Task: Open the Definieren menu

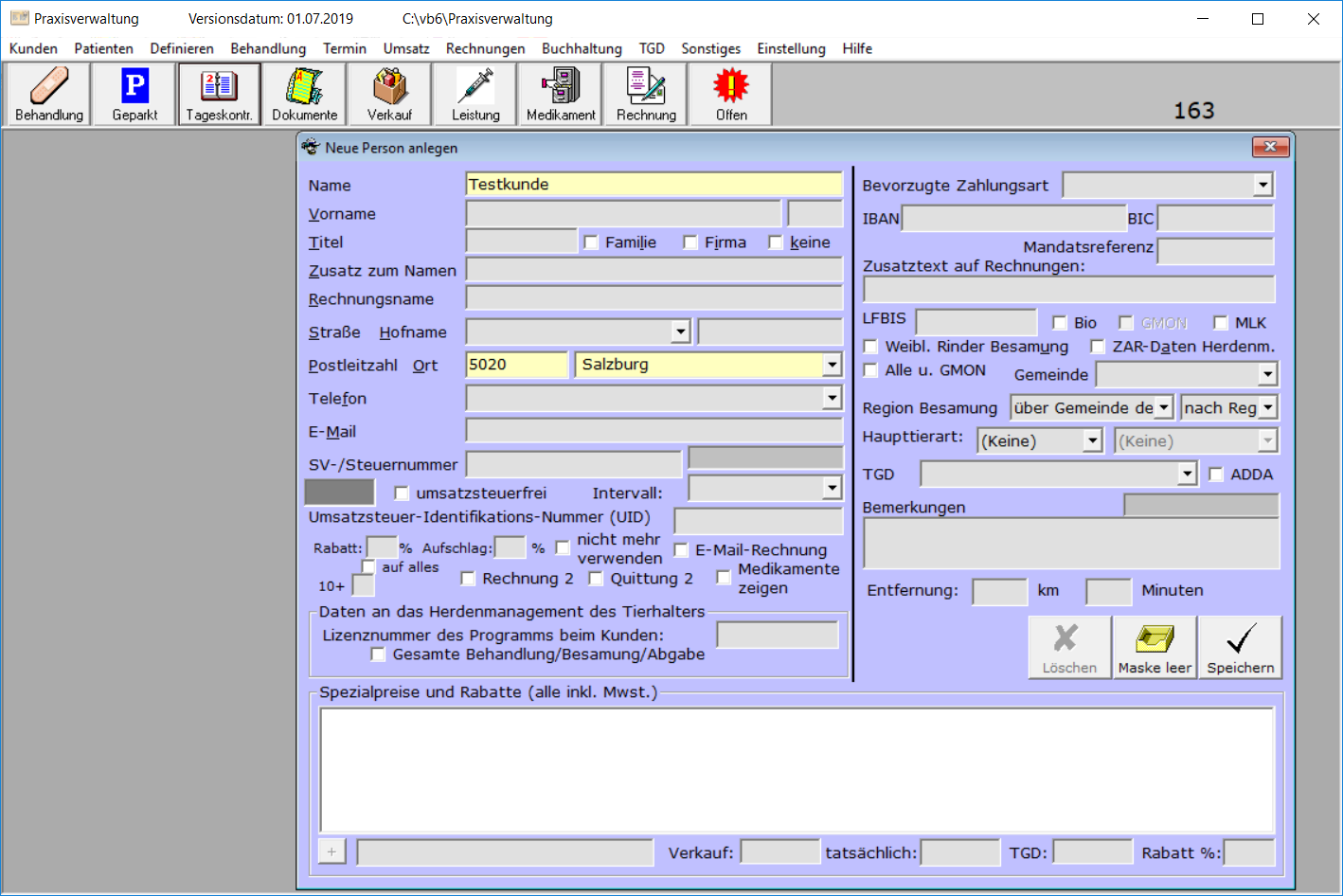Action: click(182, 48)
